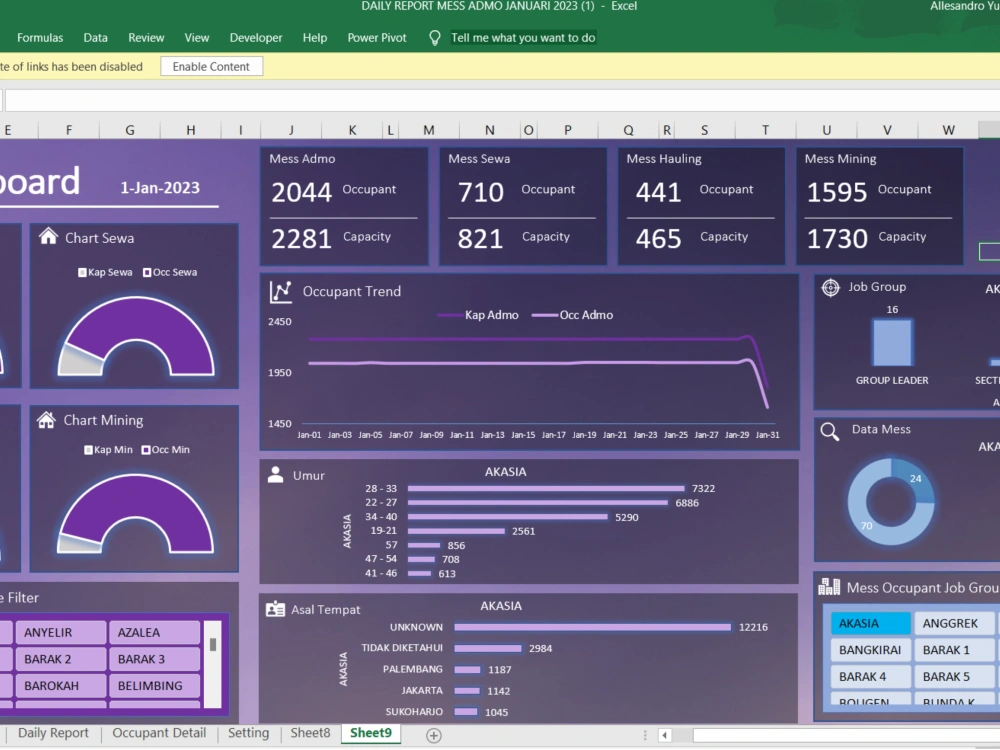Click the home icon on Chart Sewa panel
The height and width of the screenshot is (750, 1000).
click(47, 239)
